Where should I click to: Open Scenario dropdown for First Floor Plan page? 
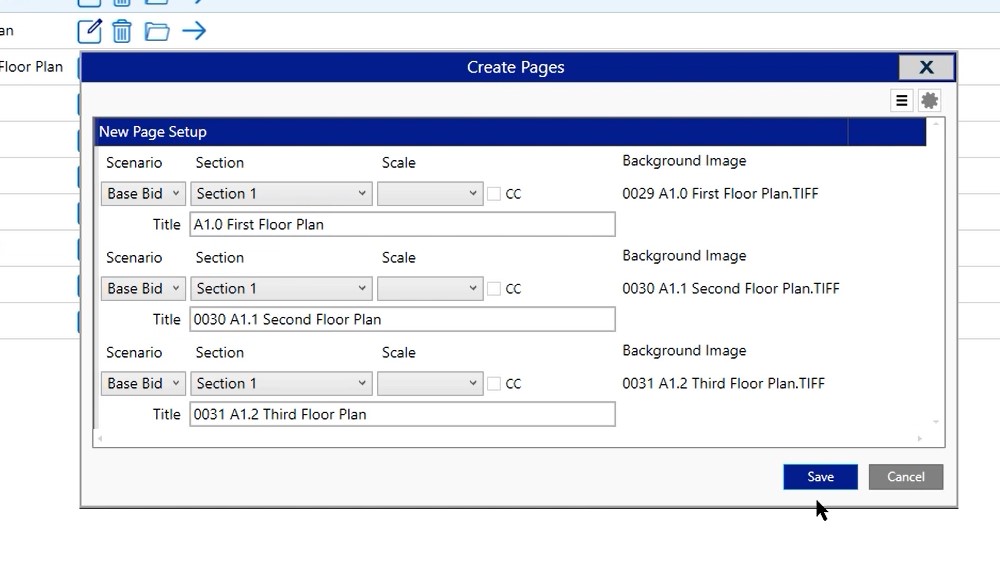coord(143,194)
